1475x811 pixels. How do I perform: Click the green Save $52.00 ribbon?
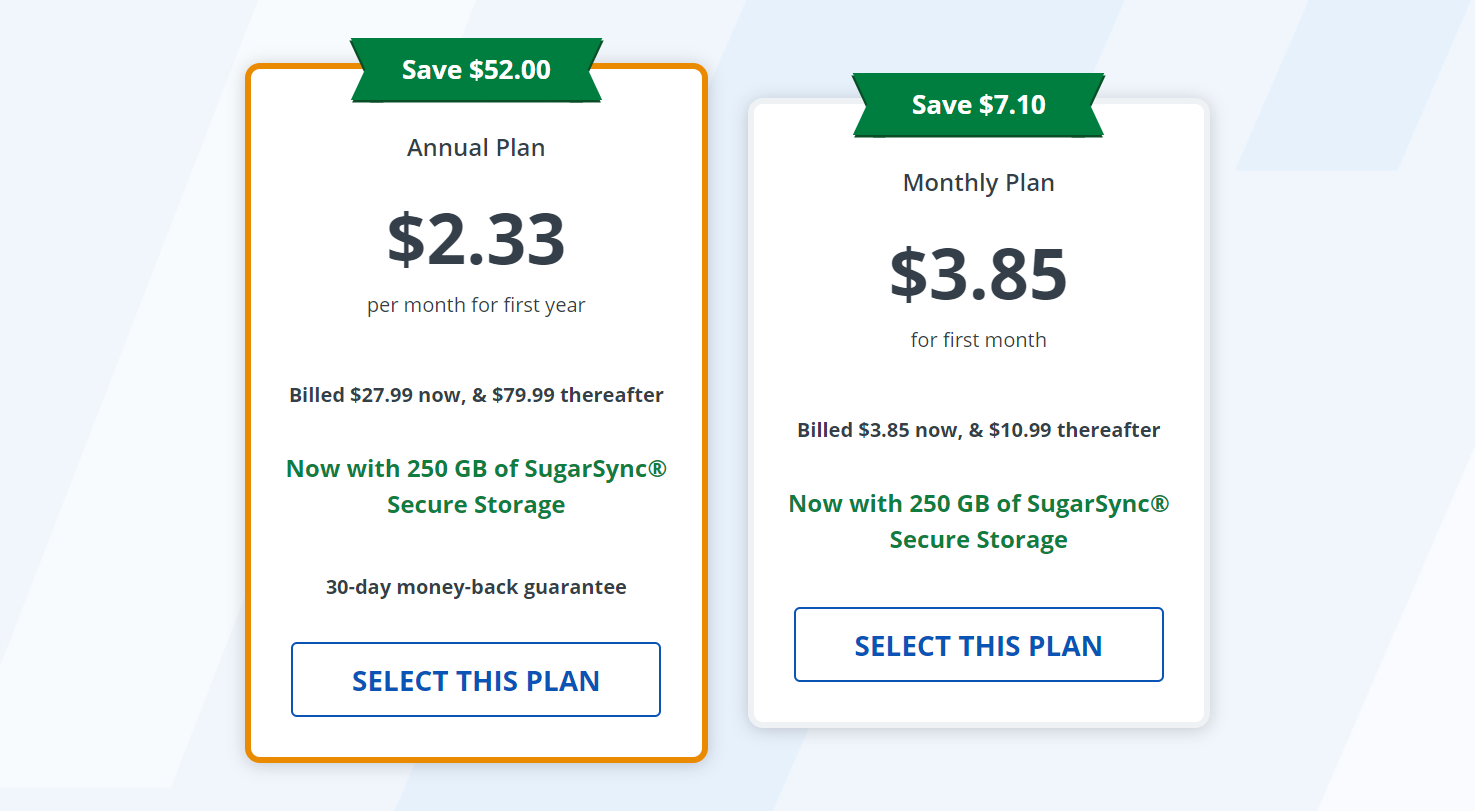click(476, 70)
